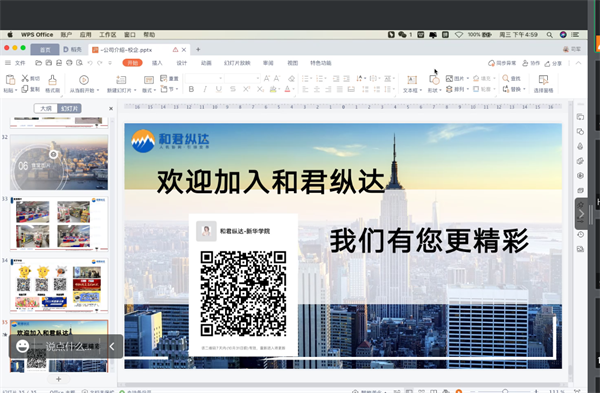600x393 pixels.
Task: Open the Shapes (形状) tool
Action: pos(434,80)
